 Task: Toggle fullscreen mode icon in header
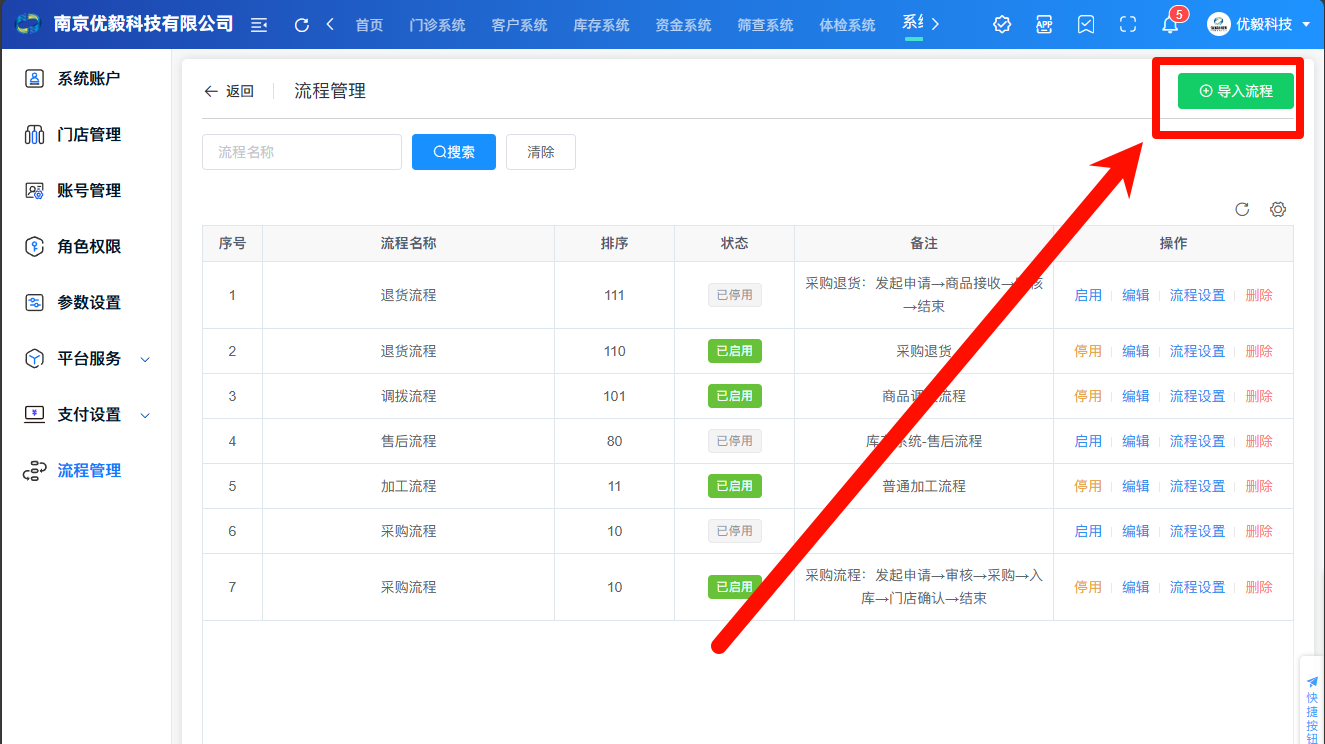(x=1128, y=25)
